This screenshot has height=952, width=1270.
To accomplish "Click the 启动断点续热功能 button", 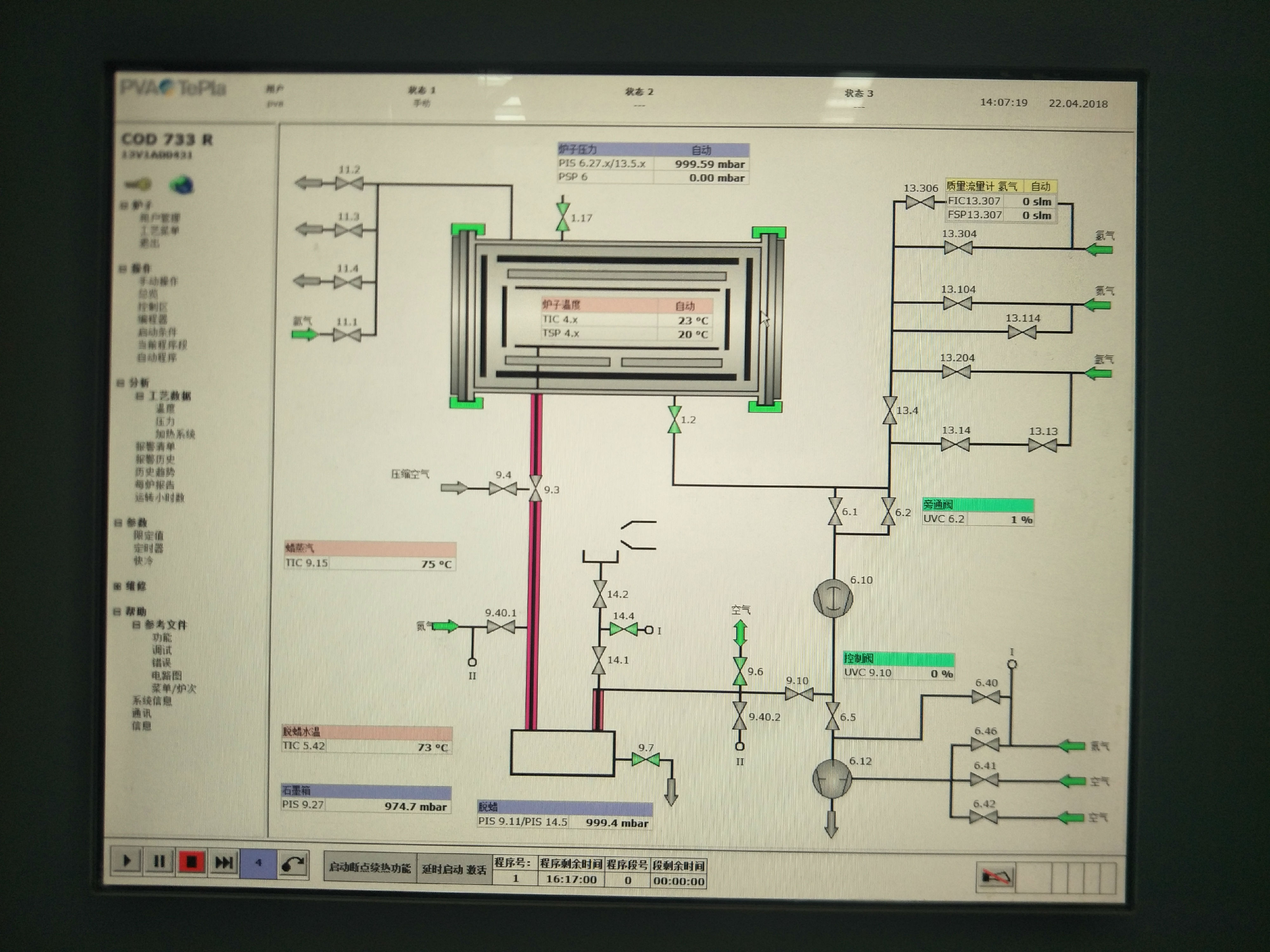I will point(370,868).
